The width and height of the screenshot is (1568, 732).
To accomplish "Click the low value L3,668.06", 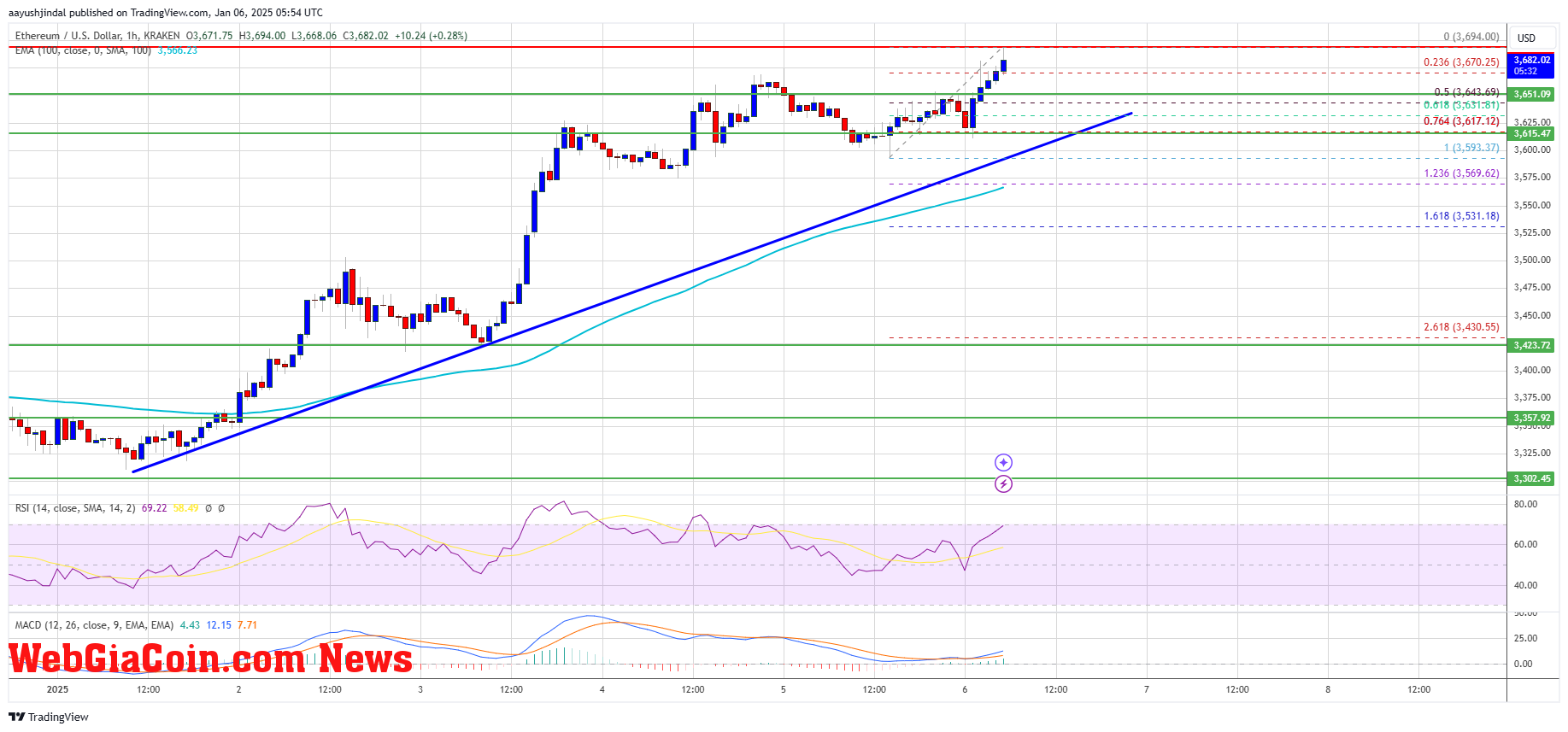I will [x=314, y=36].
